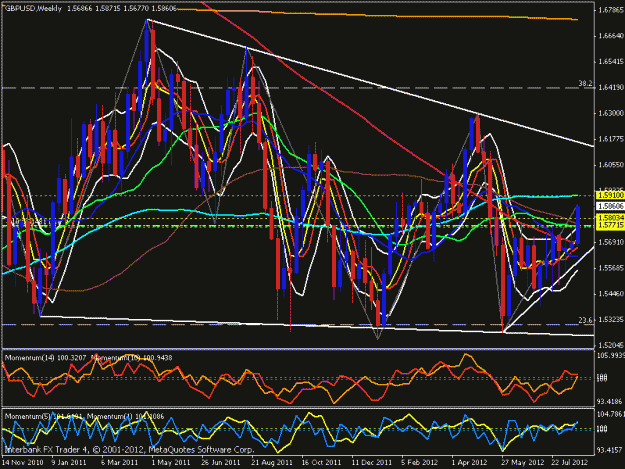Select the Momentum(1) indicator label

pos(127,416)
